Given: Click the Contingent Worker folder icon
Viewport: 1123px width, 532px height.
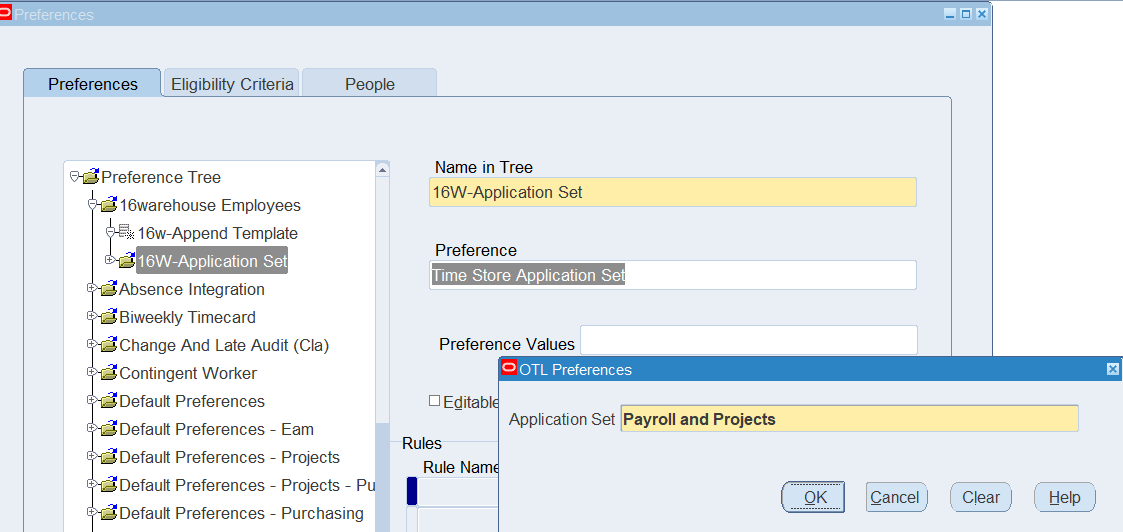Looking at the screenshot, I should click(x=108, y=374).
